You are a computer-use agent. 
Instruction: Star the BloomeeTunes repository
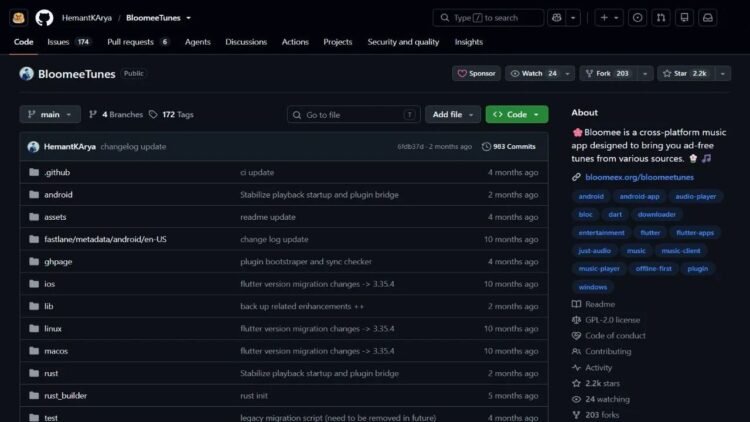[x=685, y=74]
